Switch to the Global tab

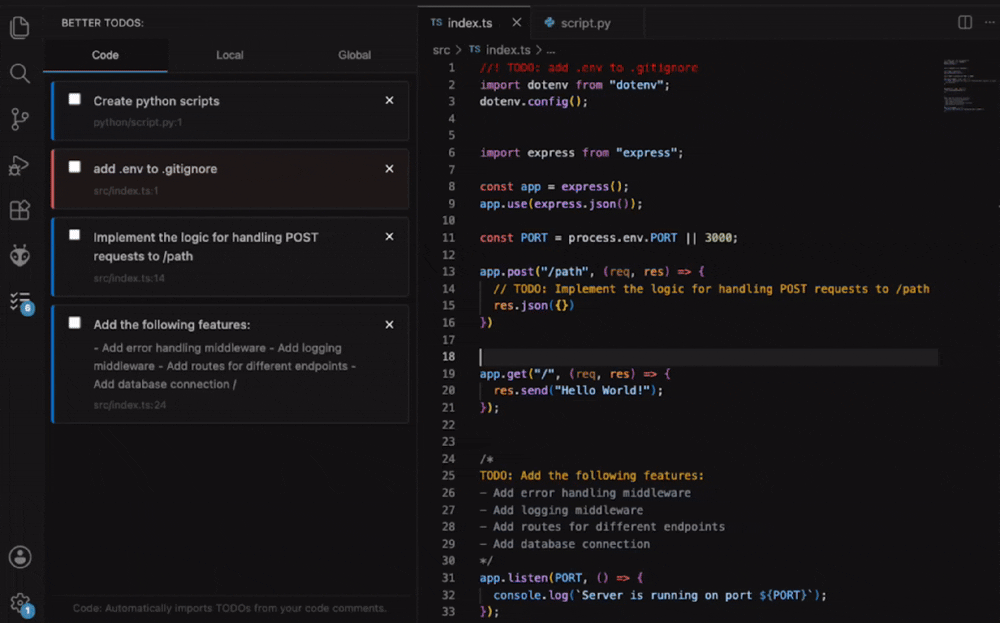click(x=354, y=55)
